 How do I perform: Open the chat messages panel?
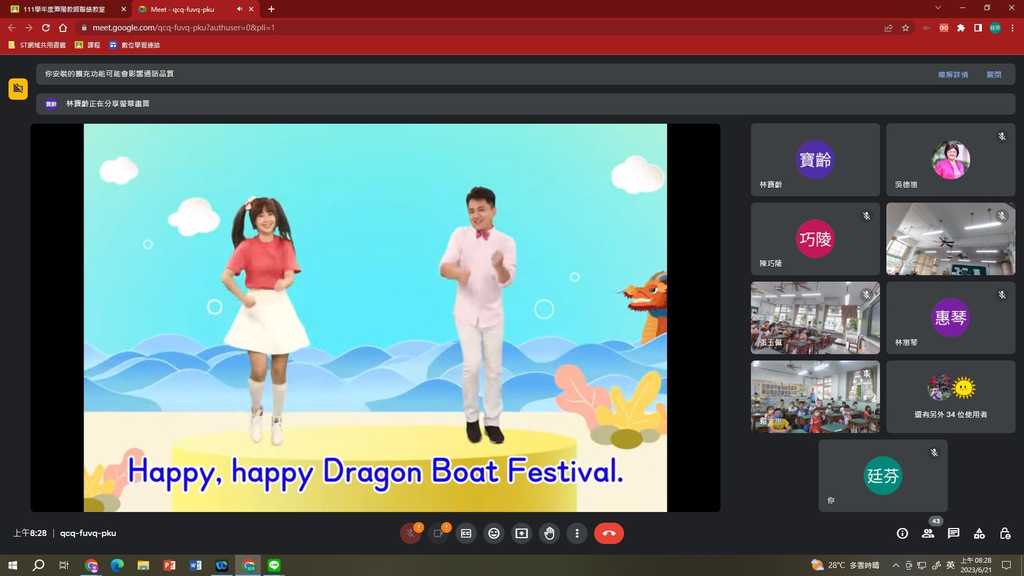tap(953, 534)
